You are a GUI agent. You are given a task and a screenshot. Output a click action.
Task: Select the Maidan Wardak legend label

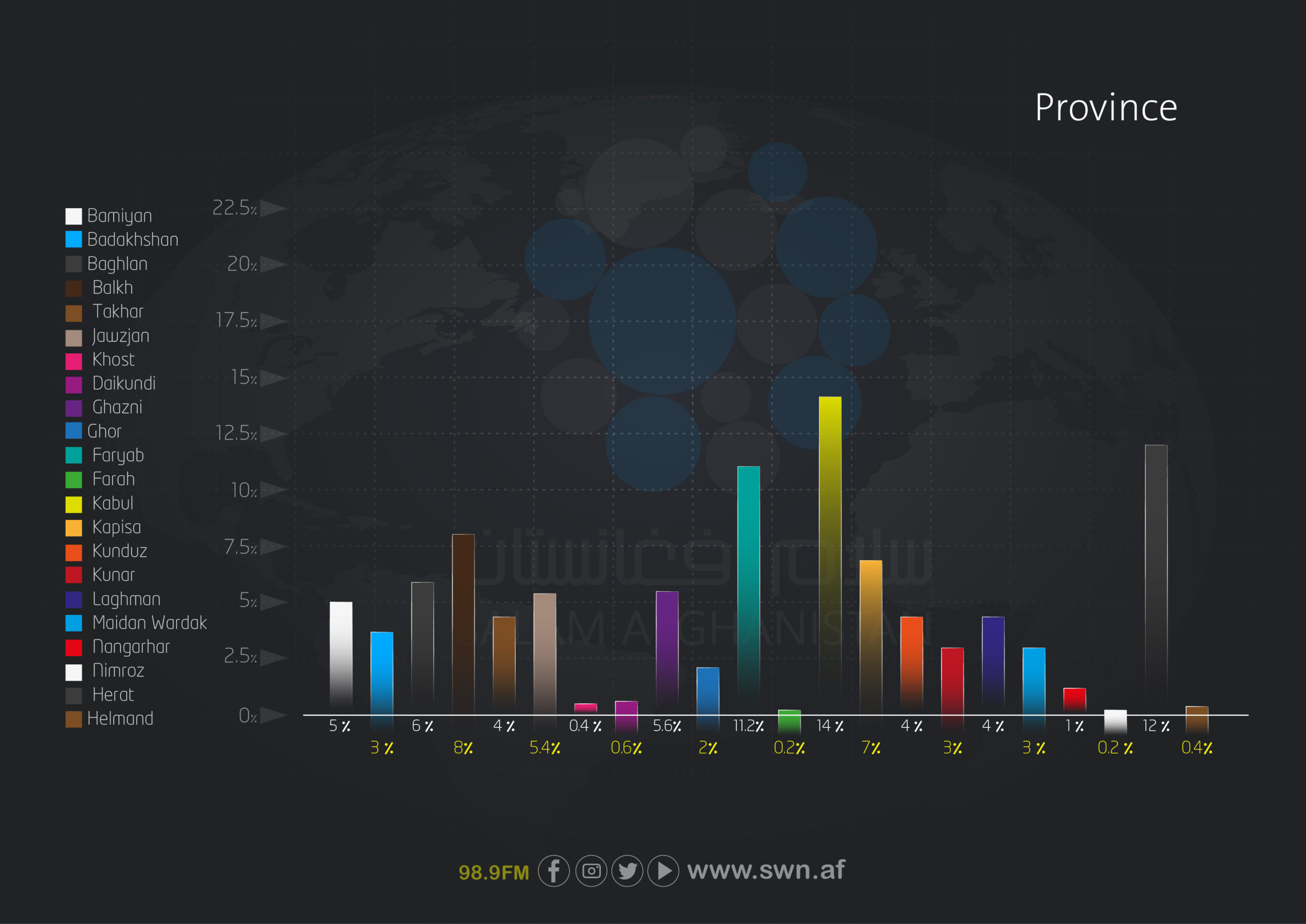point(149,622)
